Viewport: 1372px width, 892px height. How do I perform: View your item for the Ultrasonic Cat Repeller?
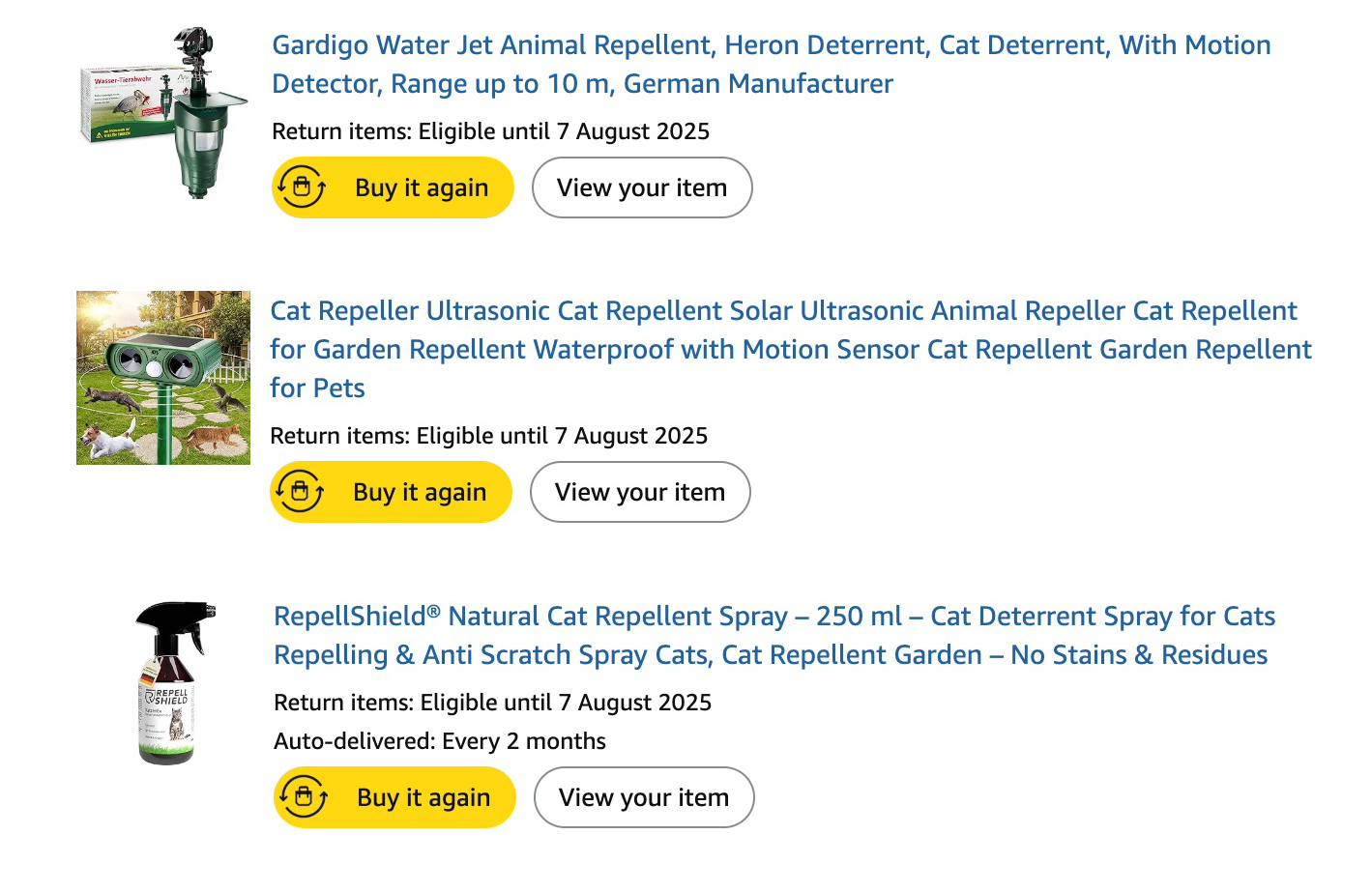640,492
